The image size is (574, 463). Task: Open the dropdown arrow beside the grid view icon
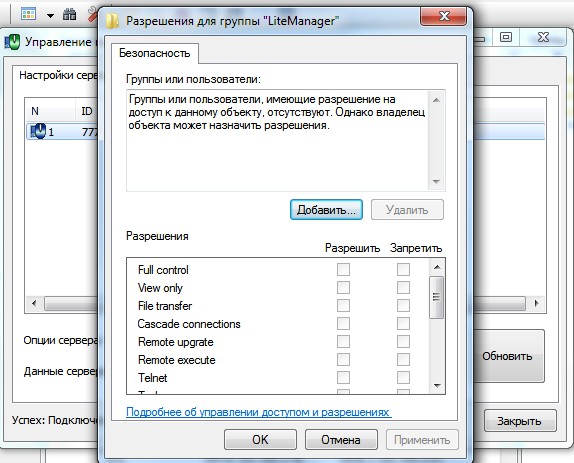point(50,15)
